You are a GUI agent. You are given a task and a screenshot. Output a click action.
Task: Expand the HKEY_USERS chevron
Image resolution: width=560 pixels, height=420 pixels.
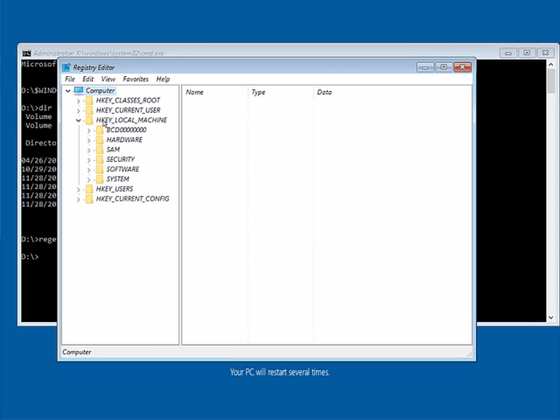[x=78, y=190]
